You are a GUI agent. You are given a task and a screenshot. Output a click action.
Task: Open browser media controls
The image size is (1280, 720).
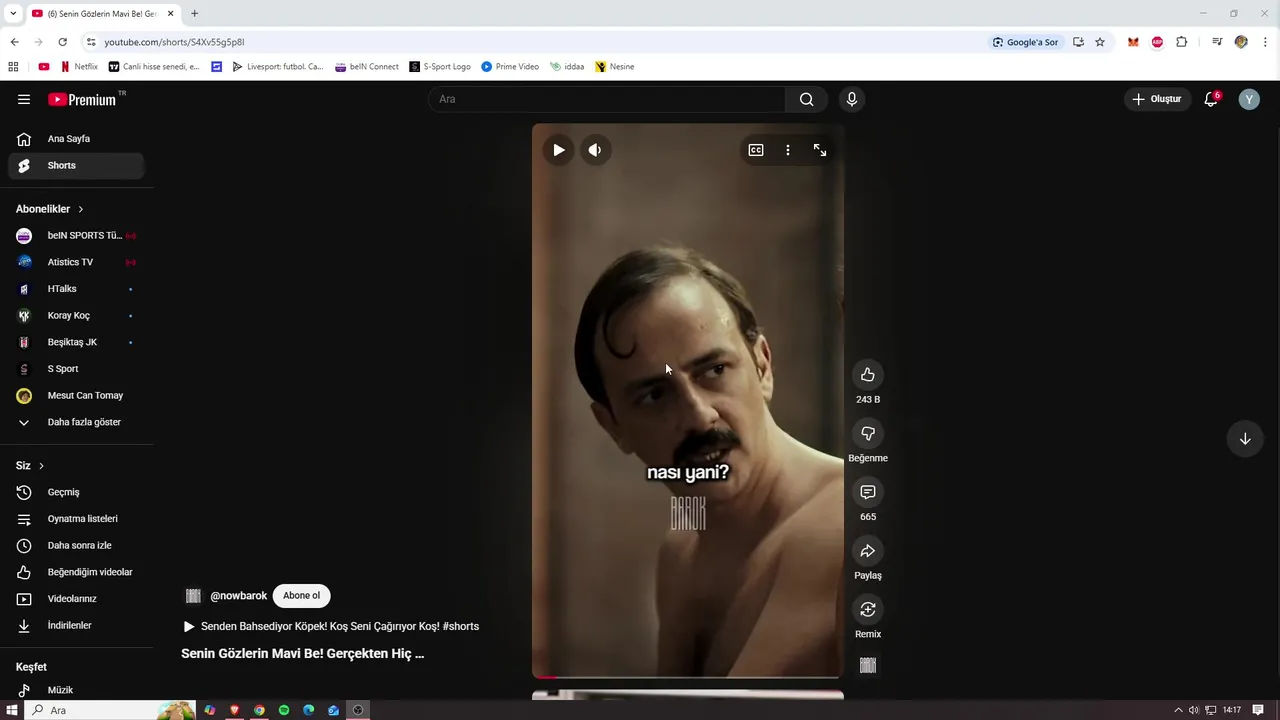1217,42
